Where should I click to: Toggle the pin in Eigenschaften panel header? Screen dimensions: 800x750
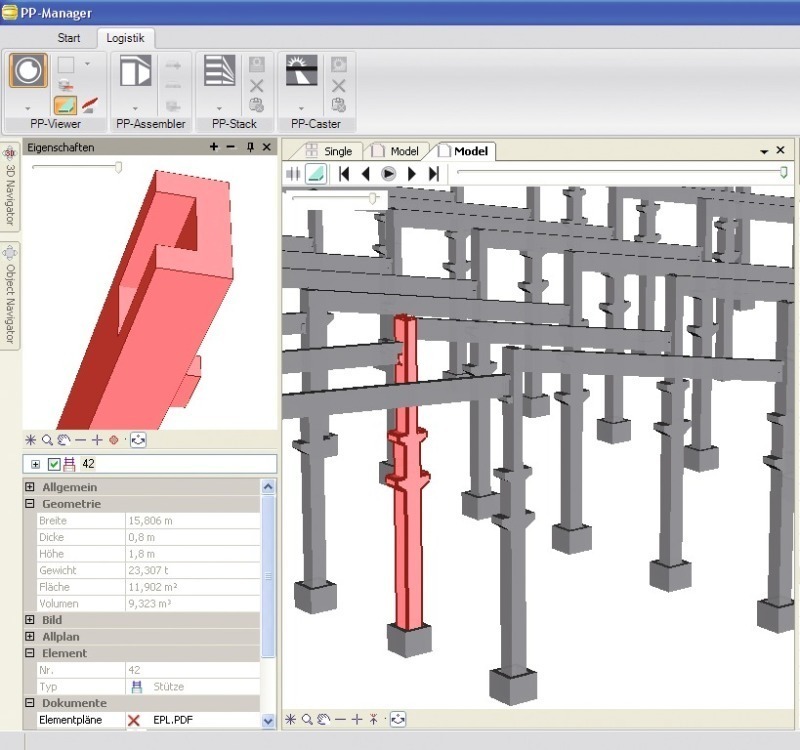click(250, 147)
